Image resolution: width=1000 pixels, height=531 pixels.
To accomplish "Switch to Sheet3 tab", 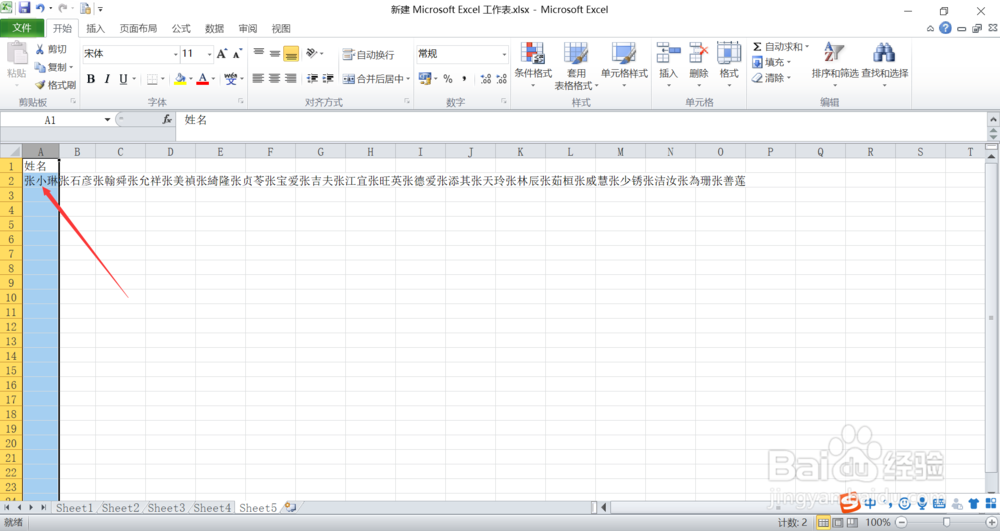I will point(166,508).
